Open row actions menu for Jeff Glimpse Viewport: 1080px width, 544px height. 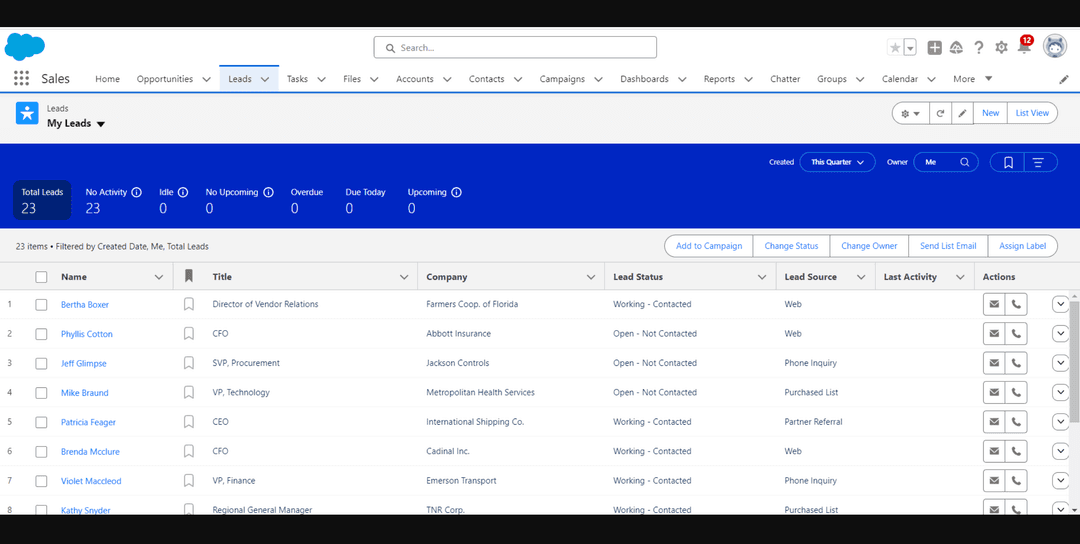coord(1060,363)
